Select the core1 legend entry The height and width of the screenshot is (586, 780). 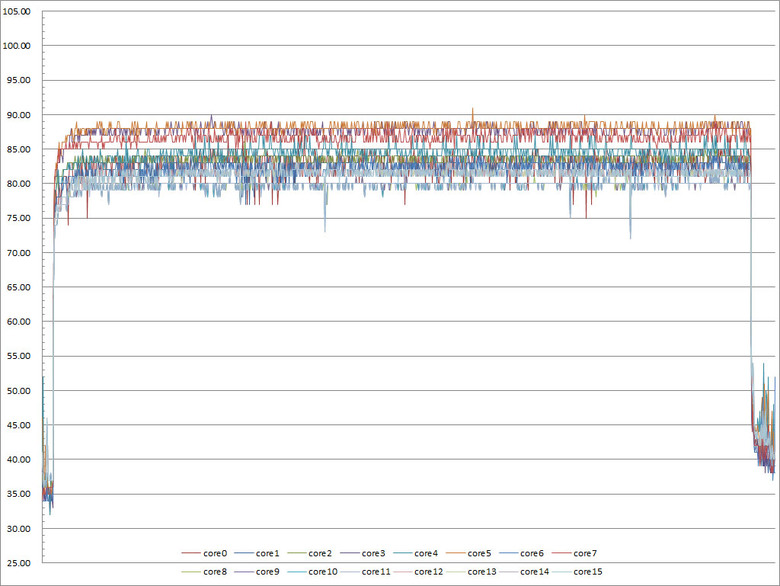point(257,553)
